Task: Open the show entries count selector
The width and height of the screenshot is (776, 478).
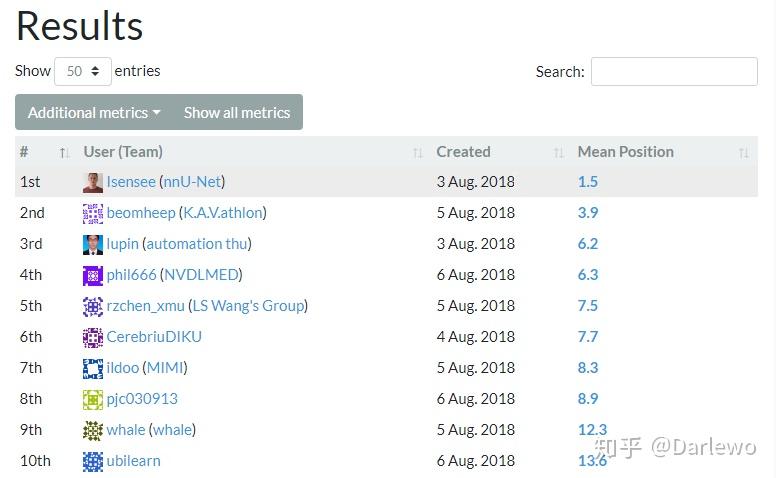Action: 83,71
